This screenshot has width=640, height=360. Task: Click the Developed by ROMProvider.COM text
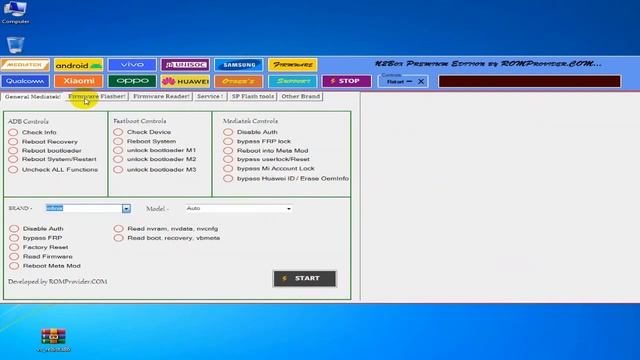[58, 282]
